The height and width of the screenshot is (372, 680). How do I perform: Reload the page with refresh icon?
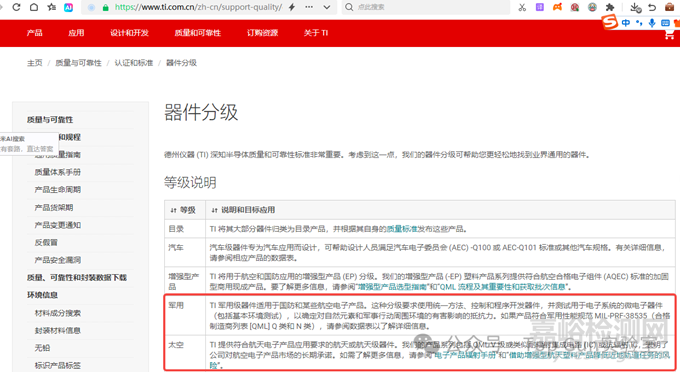pos(16,7)
